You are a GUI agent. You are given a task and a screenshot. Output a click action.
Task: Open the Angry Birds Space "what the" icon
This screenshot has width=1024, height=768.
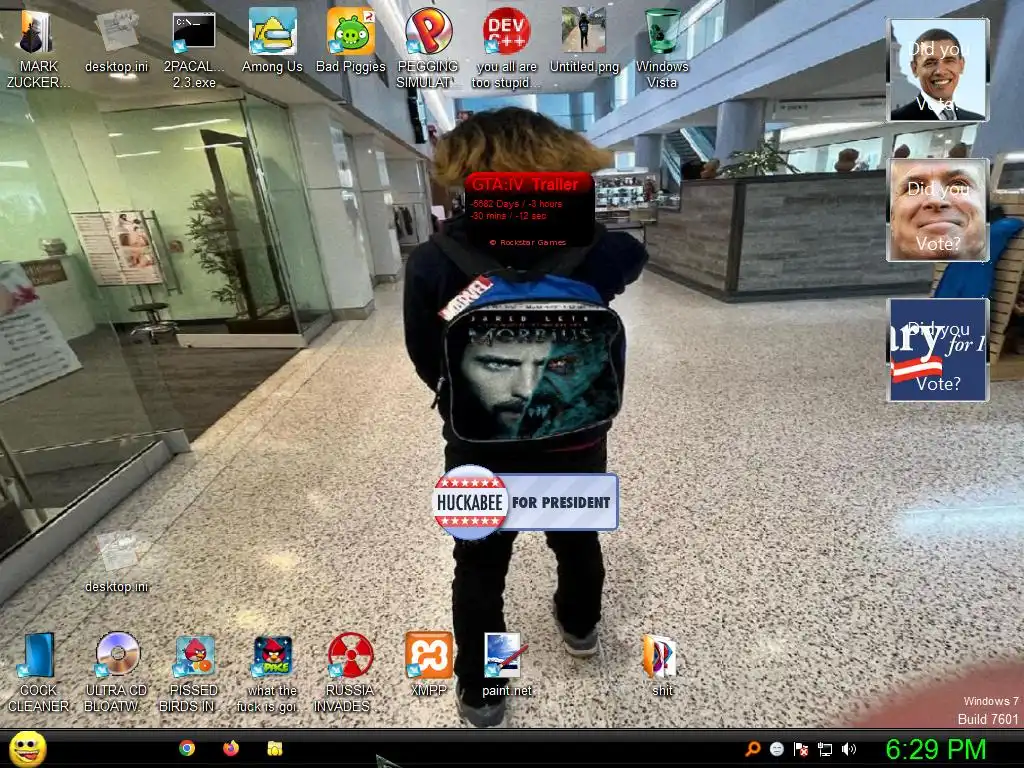272,655
